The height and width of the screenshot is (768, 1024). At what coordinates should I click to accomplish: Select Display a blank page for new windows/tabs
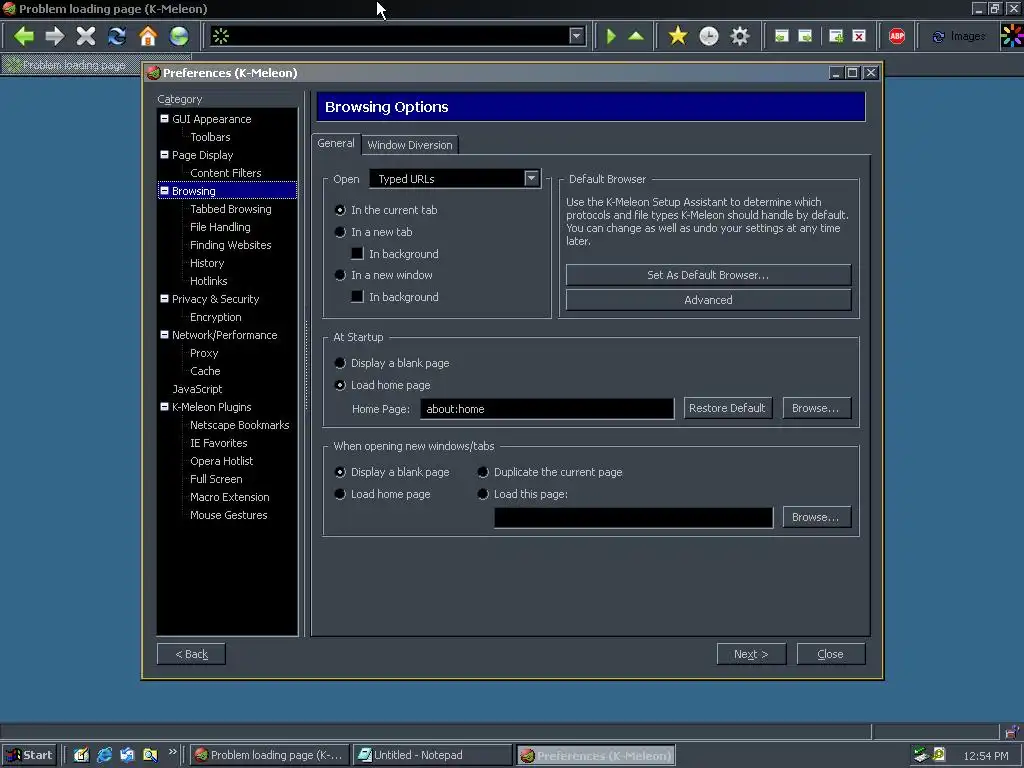(x=340, y=472)
